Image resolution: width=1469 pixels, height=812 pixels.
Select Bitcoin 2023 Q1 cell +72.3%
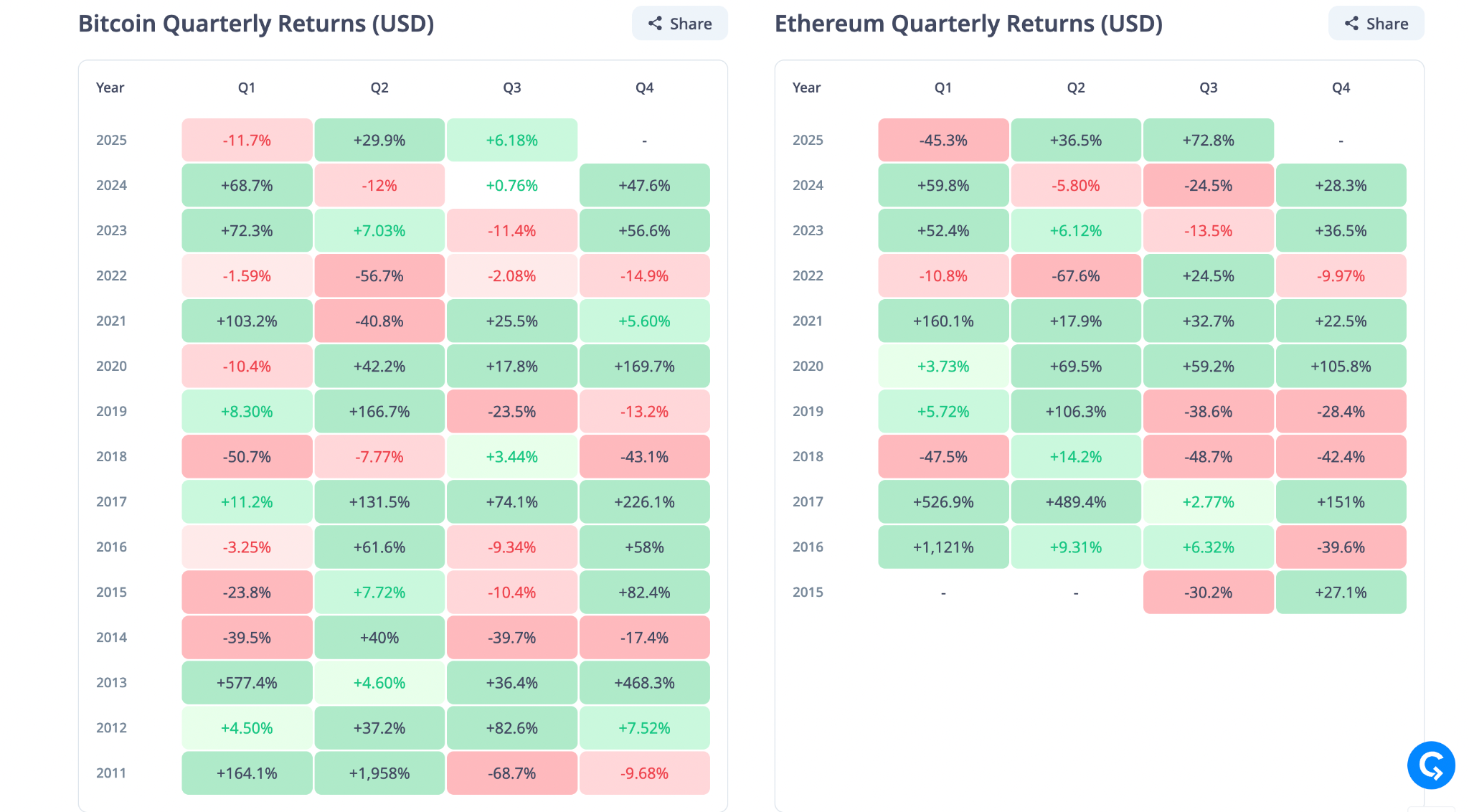click(x=247, y=230)
